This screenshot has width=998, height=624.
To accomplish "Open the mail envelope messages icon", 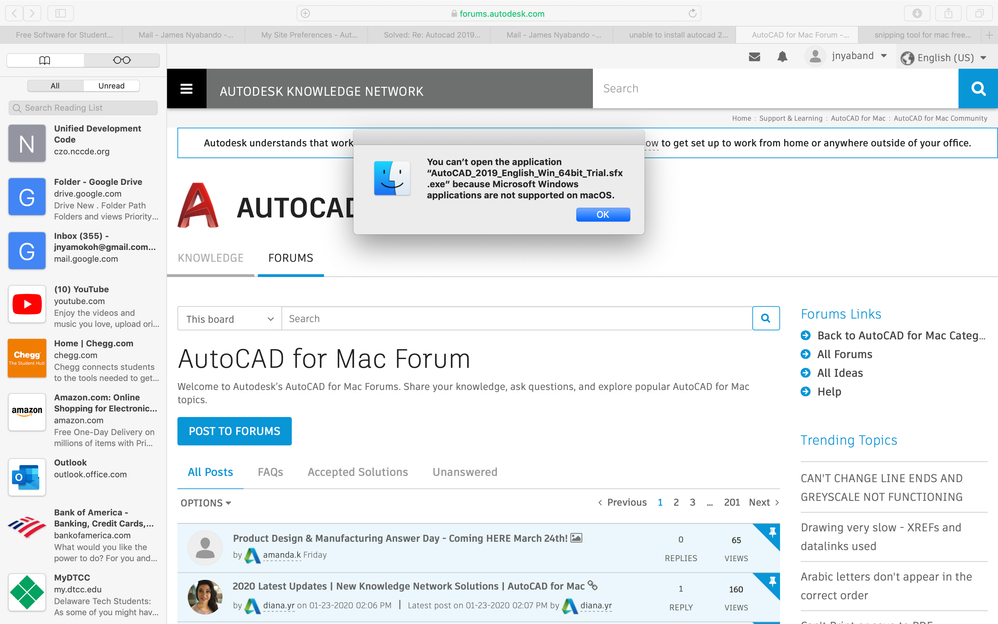I will 754,57.
